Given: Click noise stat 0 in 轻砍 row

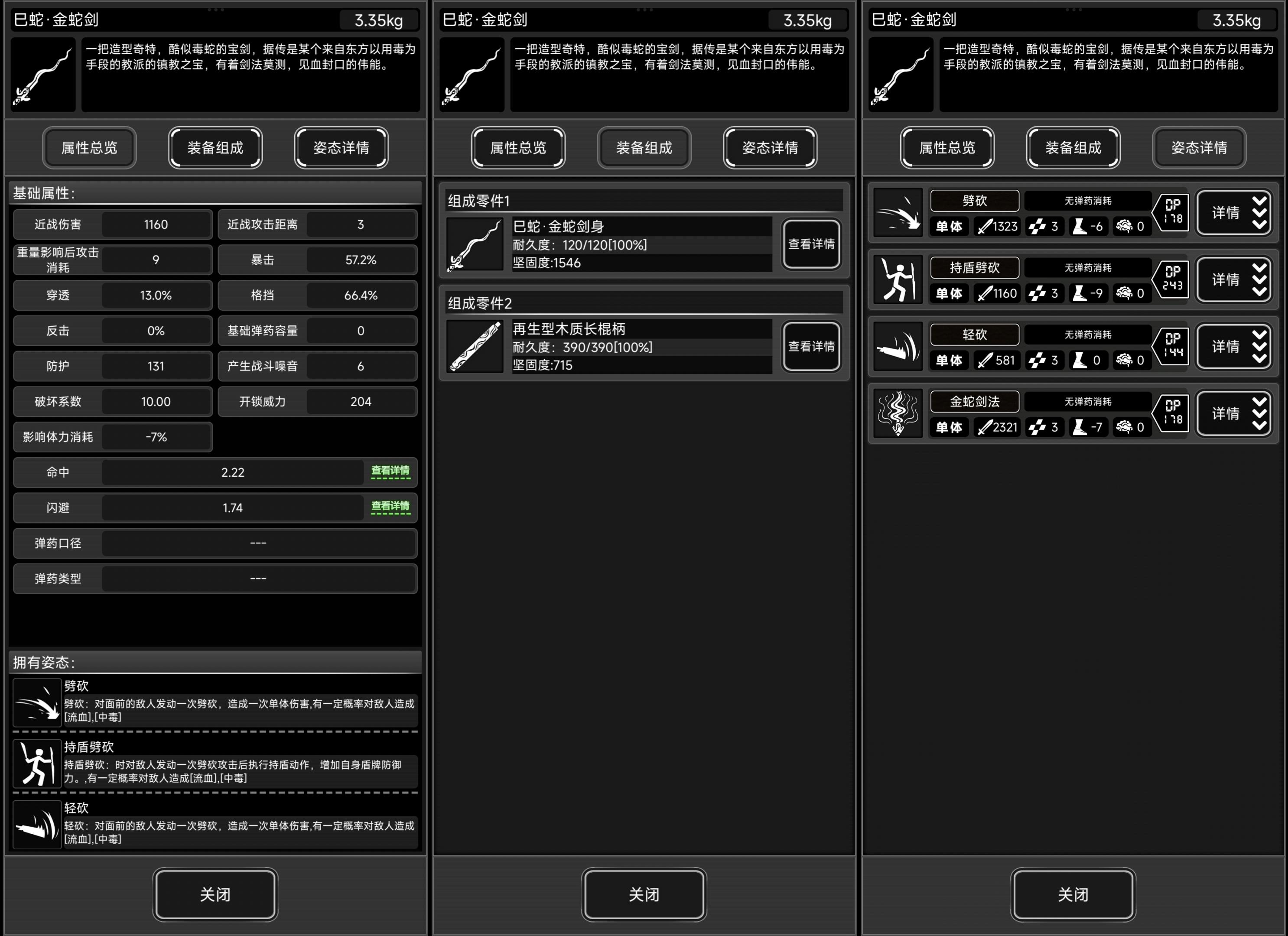Looking at the screenshot, I should point(1132,360).
